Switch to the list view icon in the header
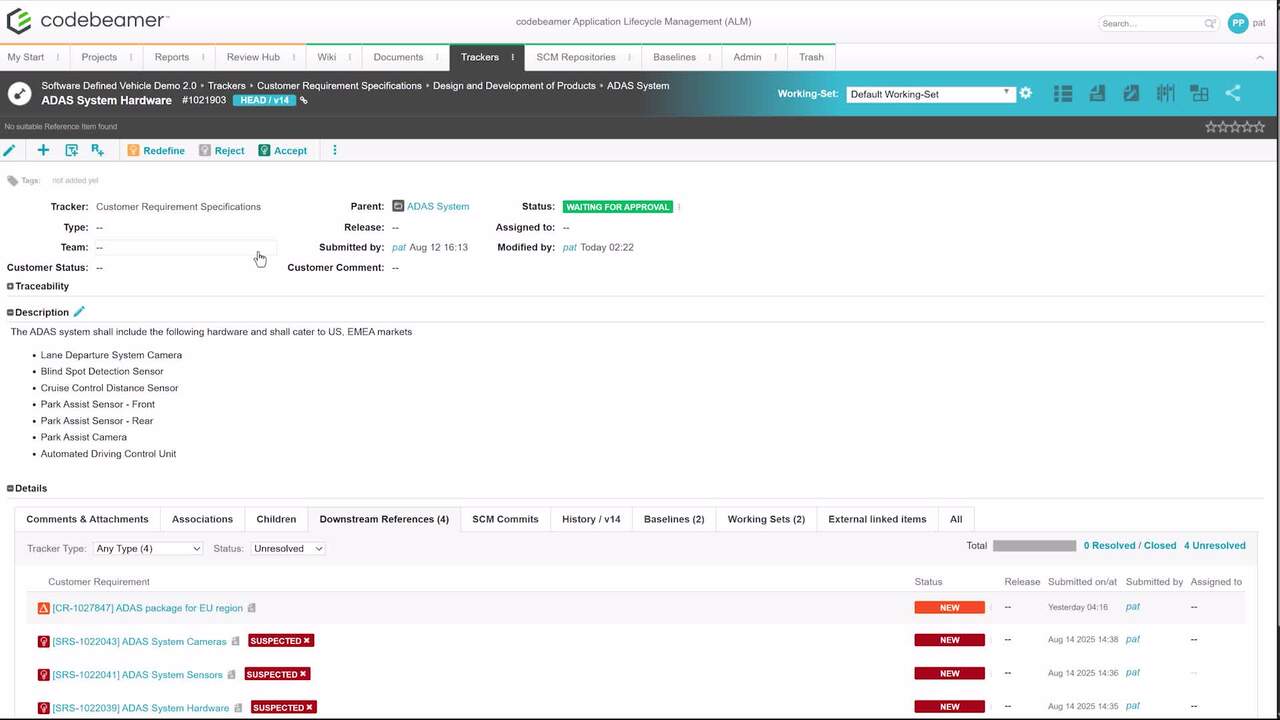 1063,93
